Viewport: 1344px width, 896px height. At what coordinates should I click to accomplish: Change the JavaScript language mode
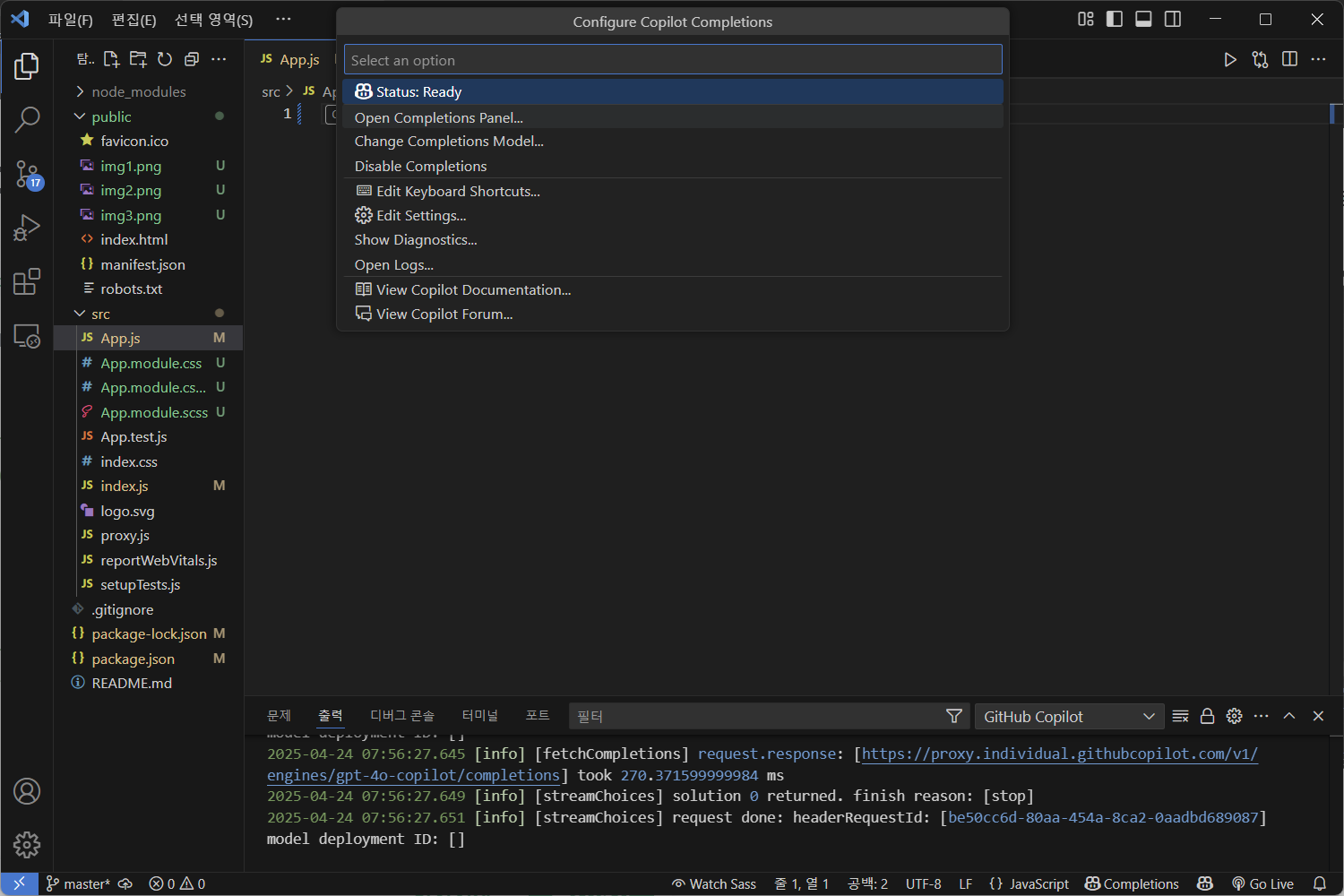(1029, 883)
